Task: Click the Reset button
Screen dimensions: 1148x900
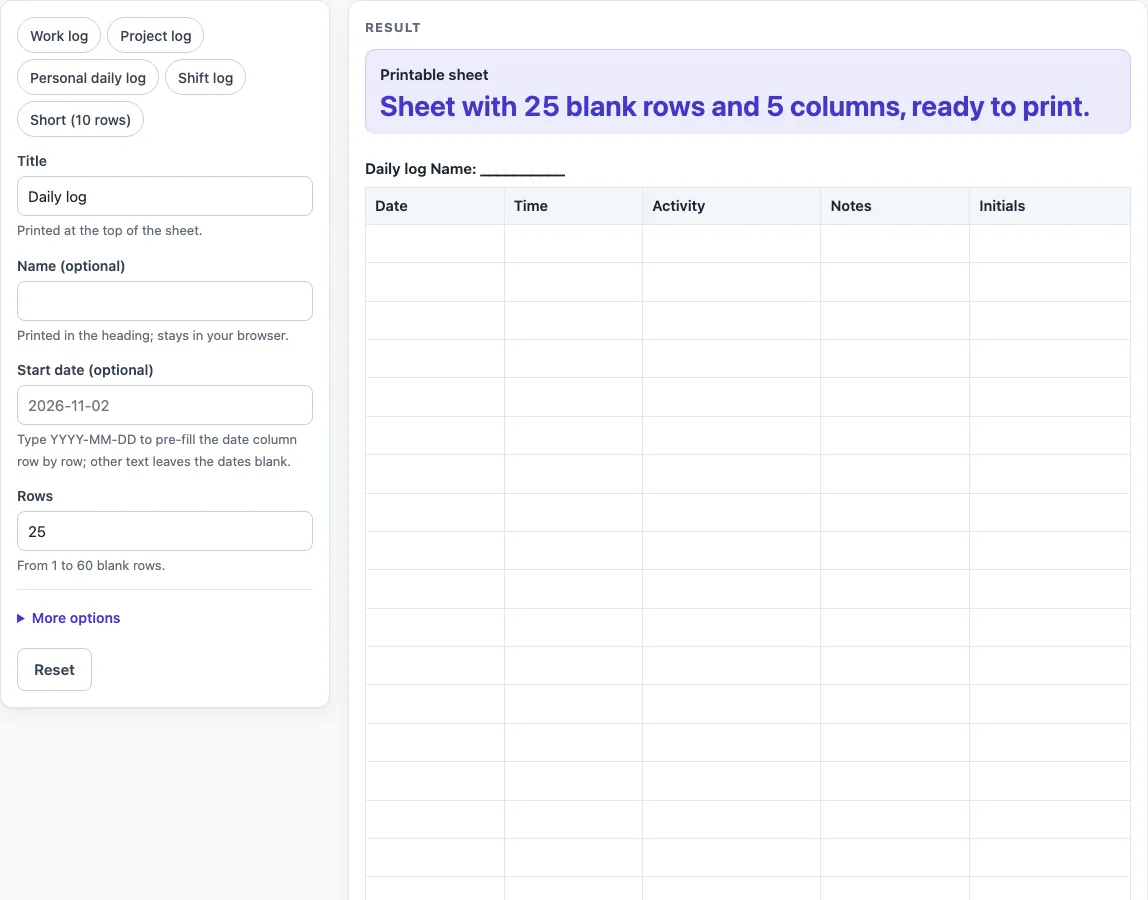Action: click(x=54, y=669)
